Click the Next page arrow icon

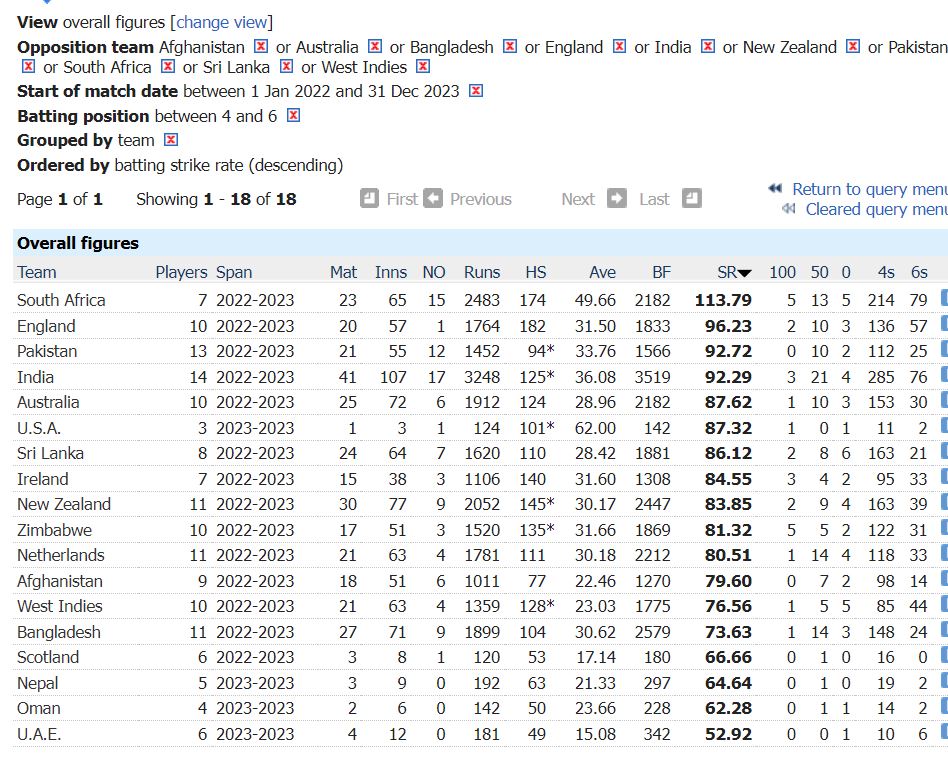tap(617, 198)
